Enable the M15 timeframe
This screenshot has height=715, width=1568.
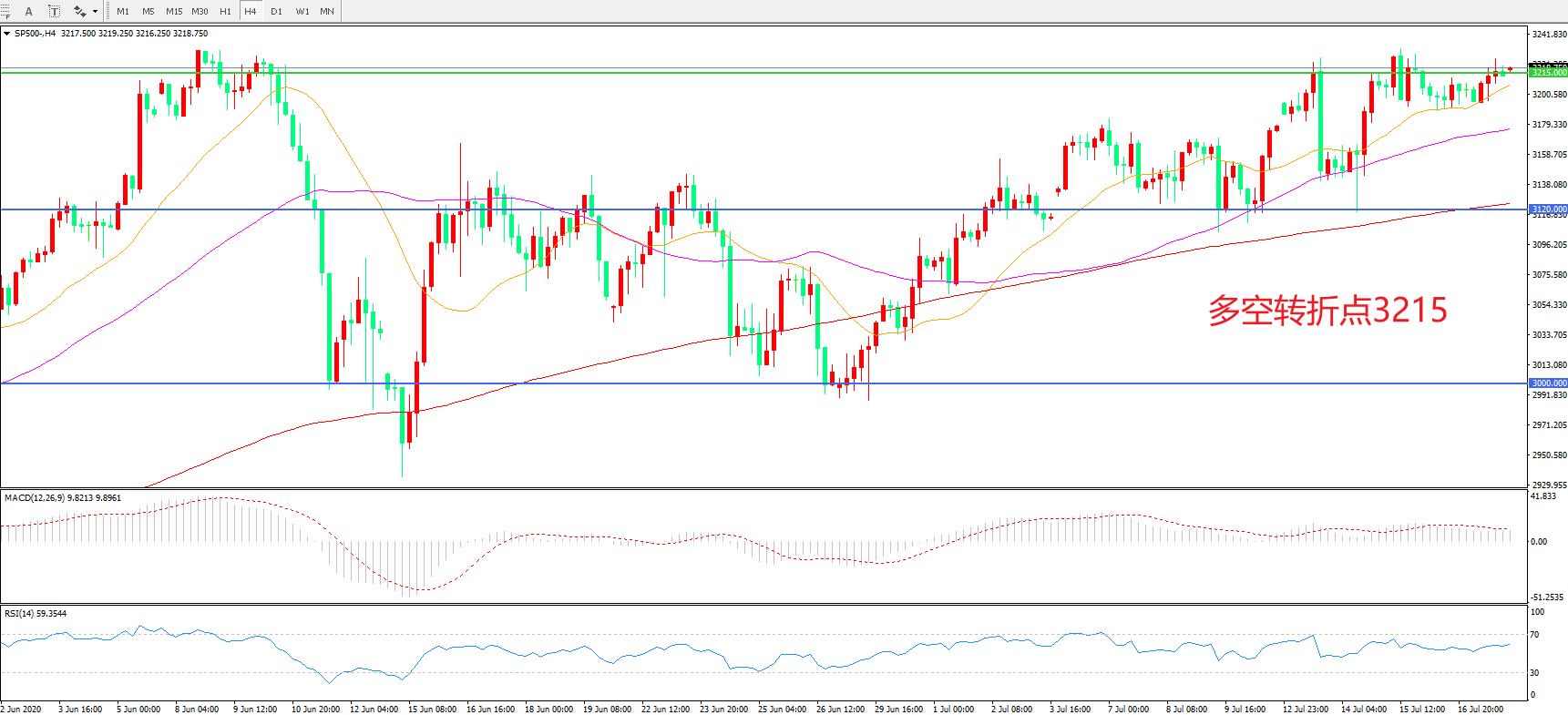click(x=174, y=12)
